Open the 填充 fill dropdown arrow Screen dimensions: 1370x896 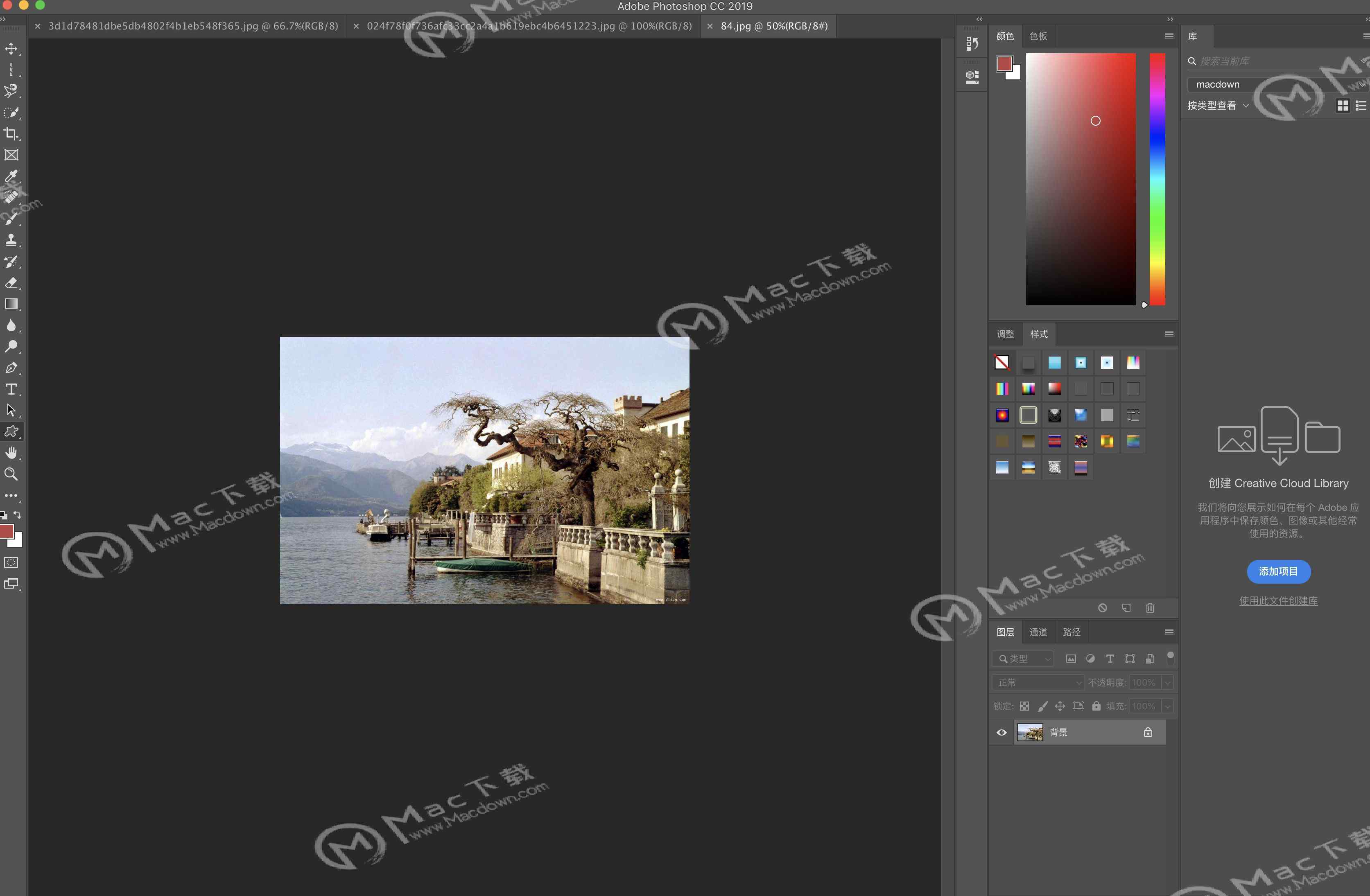click(x=1167, y=706)
